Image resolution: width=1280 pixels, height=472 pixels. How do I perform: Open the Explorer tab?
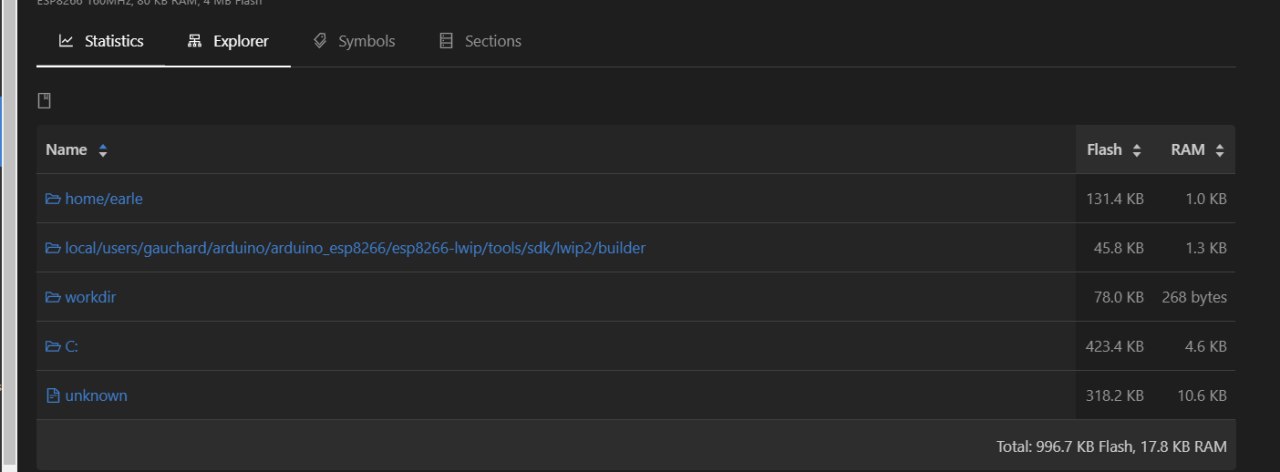click(x=228, y=41)
